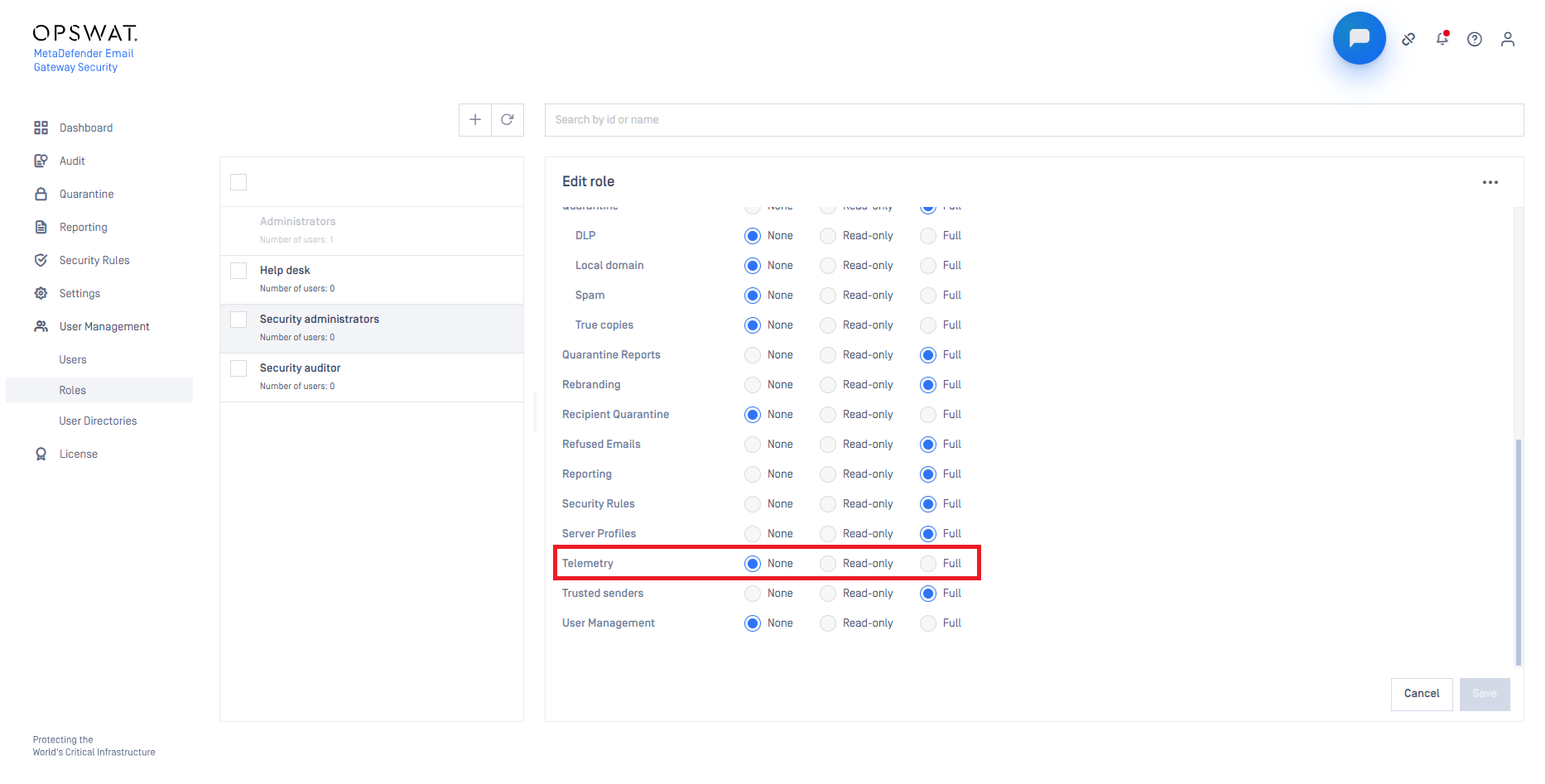Screen dimensions: 1545x784
Task: Cancel editing the role
Action: click(x=1422, y=694)
